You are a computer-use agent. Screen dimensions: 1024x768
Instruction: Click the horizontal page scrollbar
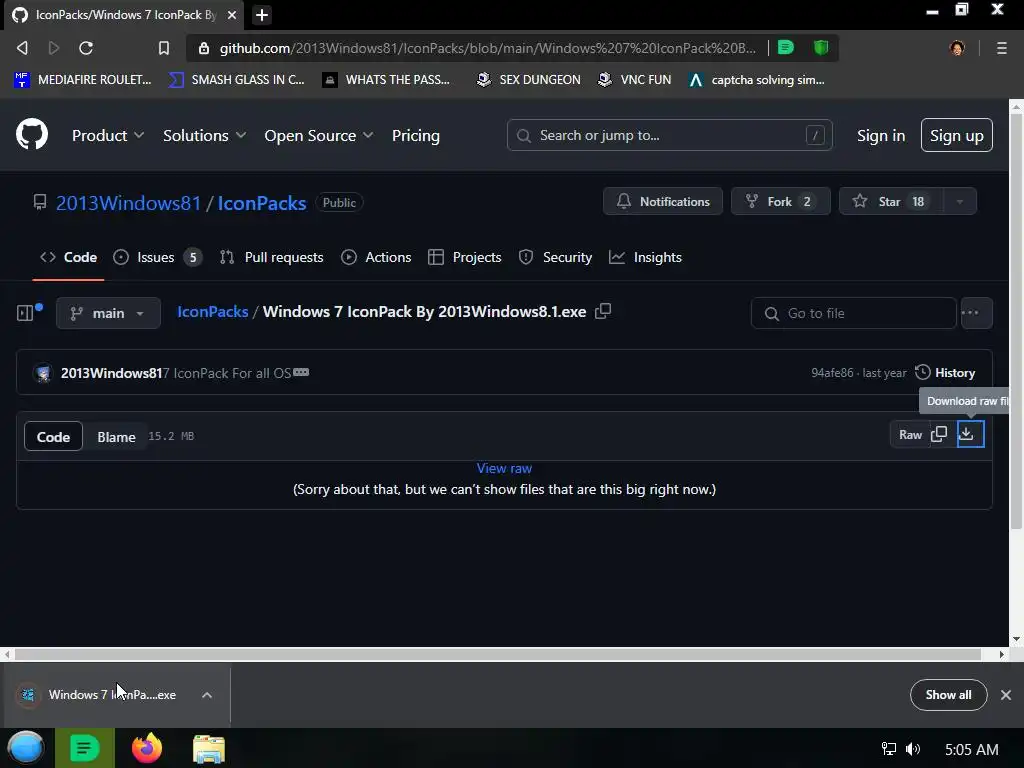[498, 654]
